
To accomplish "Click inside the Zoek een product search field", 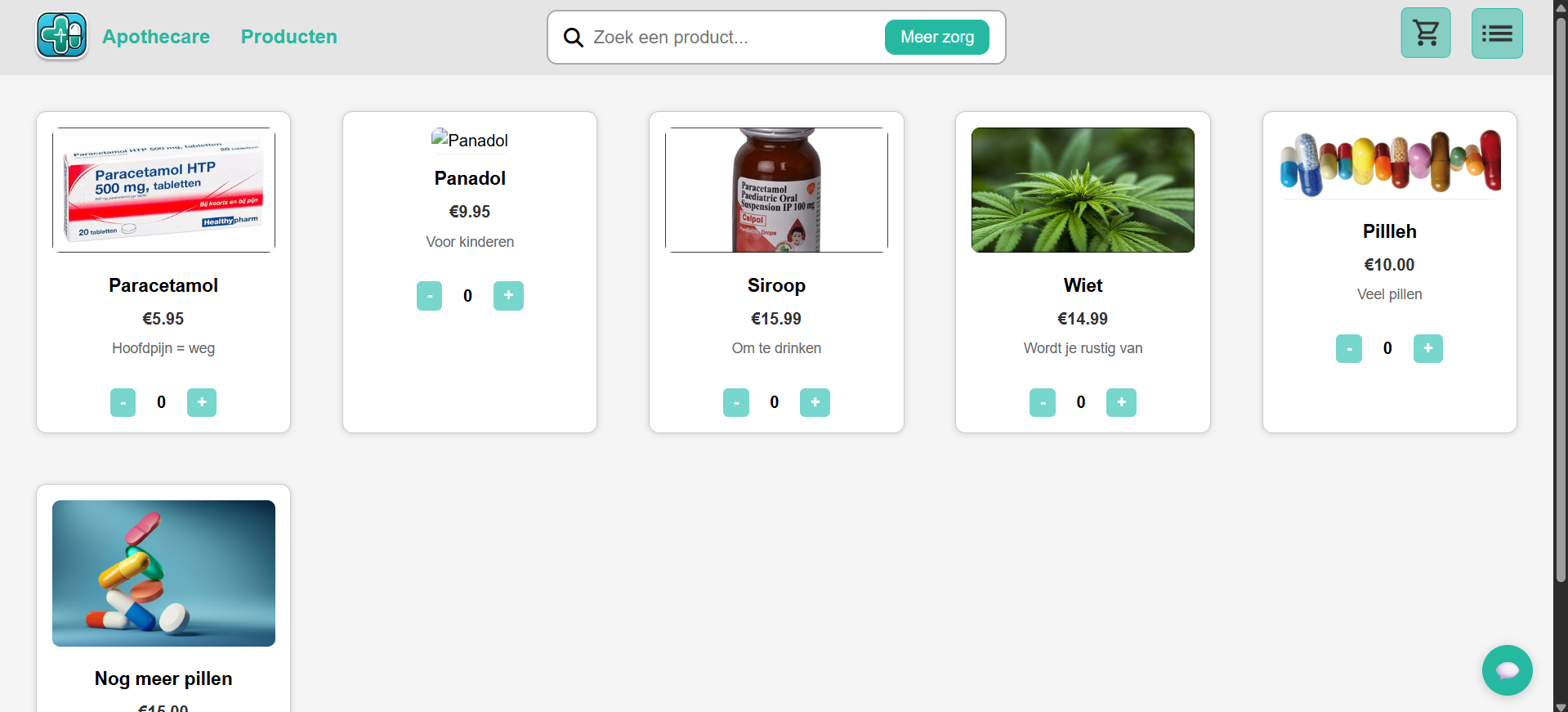I will click(x=719, y=37).
